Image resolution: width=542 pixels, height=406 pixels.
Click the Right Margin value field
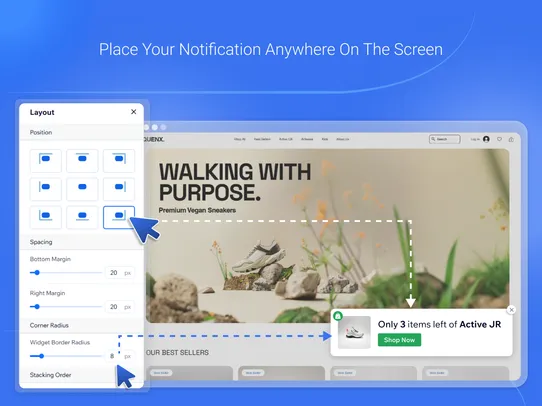(119, 306)
